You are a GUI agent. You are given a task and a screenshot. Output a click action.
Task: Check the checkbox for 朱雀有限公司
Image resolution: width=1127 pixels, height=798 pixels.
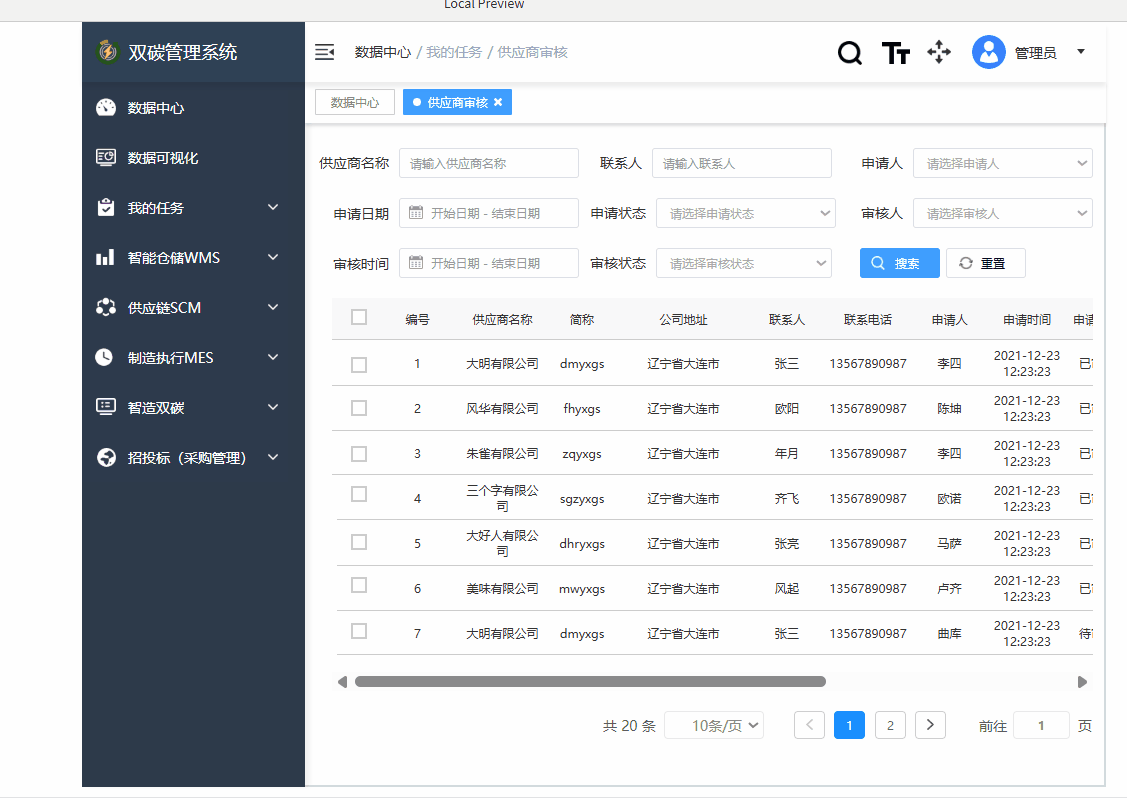(358, 453)
